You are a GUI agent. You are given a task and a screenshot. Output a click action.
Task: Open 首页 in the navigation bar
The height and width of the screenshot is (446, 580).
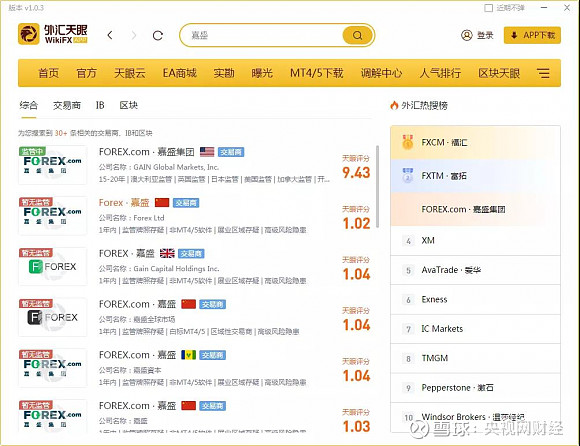[x=48, y=73]
